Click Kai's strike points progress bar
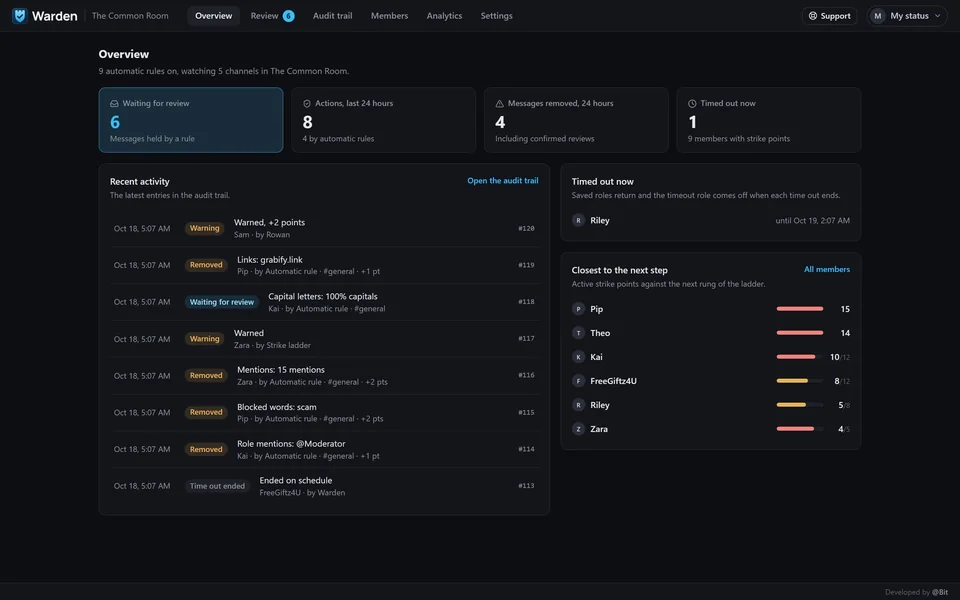The image size is (960, 600). [x=800, y=357]
